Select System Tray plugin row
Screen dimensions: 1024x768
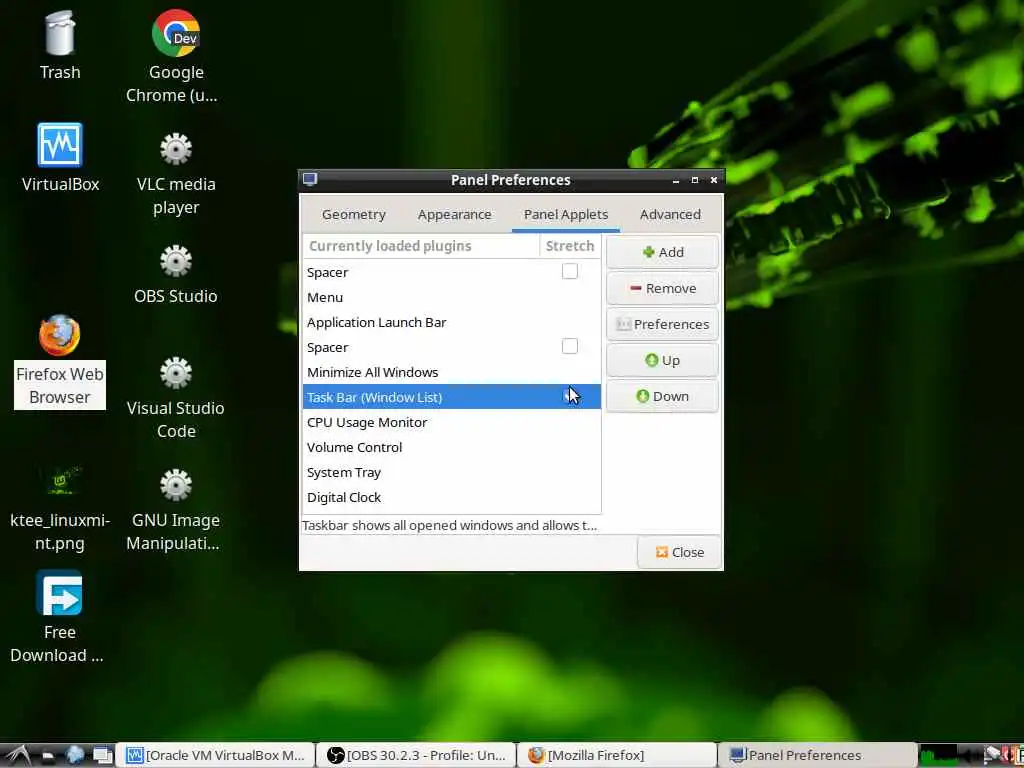click(451, 472)
